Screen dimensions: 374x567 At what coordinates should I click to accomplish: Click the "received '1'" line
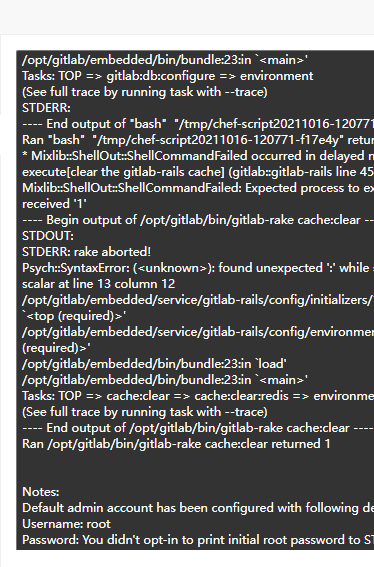(54, 204)
